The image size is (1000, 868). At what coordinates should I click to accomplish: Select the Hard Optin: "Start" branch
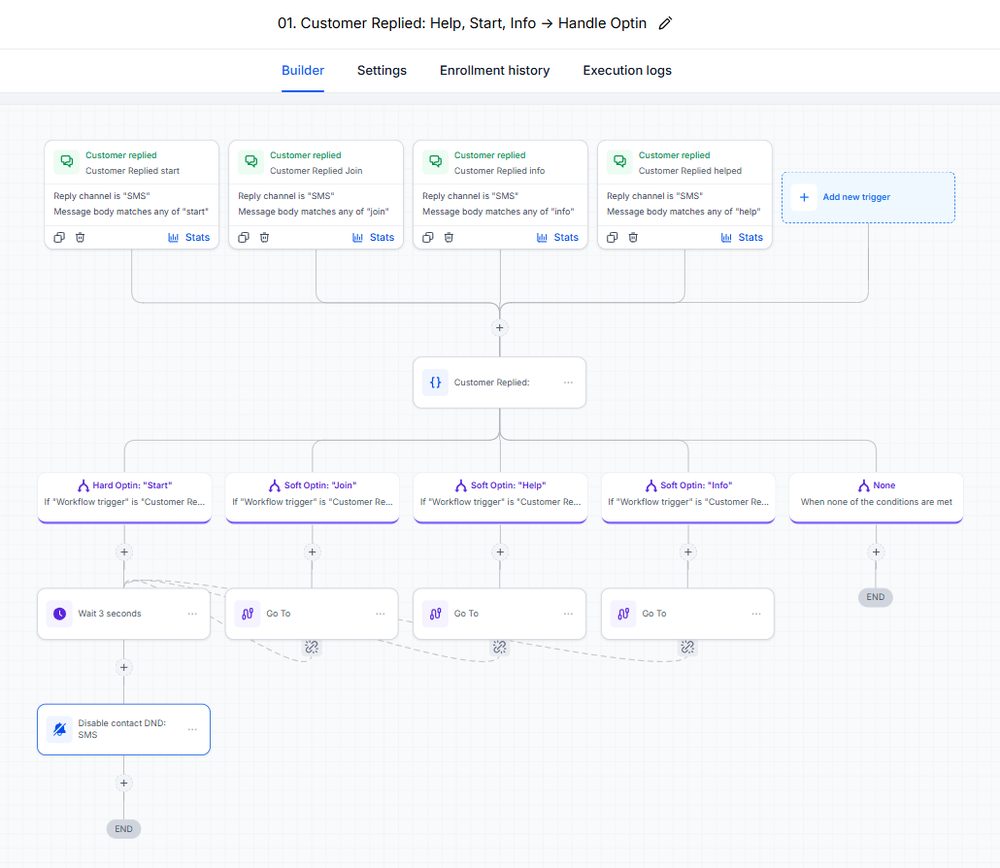pyautogui.click(x=124, y=497)
